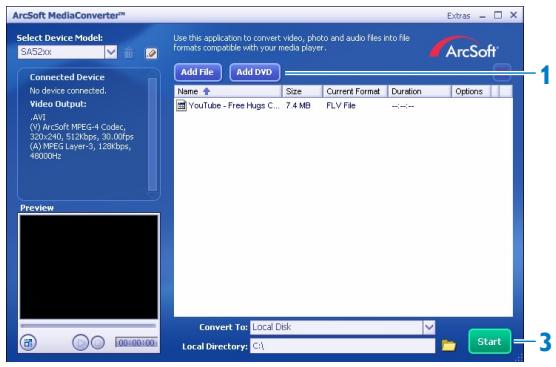Image resolution: width=556 pixels, height=367 pixels.
Task: Click the No device connected text
Action: (68, 91)
